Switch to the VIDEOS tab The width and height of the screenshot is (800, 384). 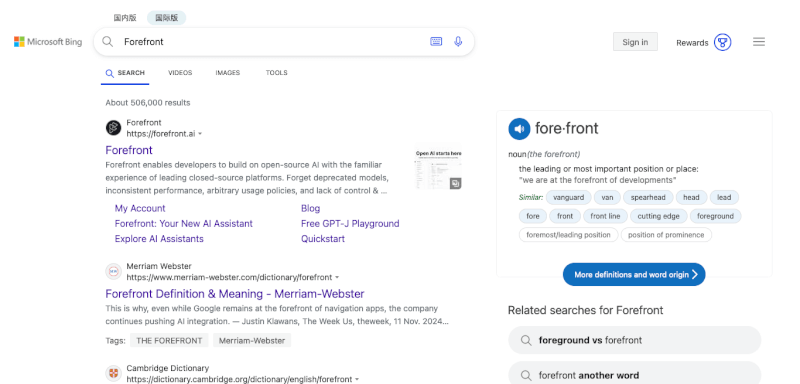click(180, 73)
